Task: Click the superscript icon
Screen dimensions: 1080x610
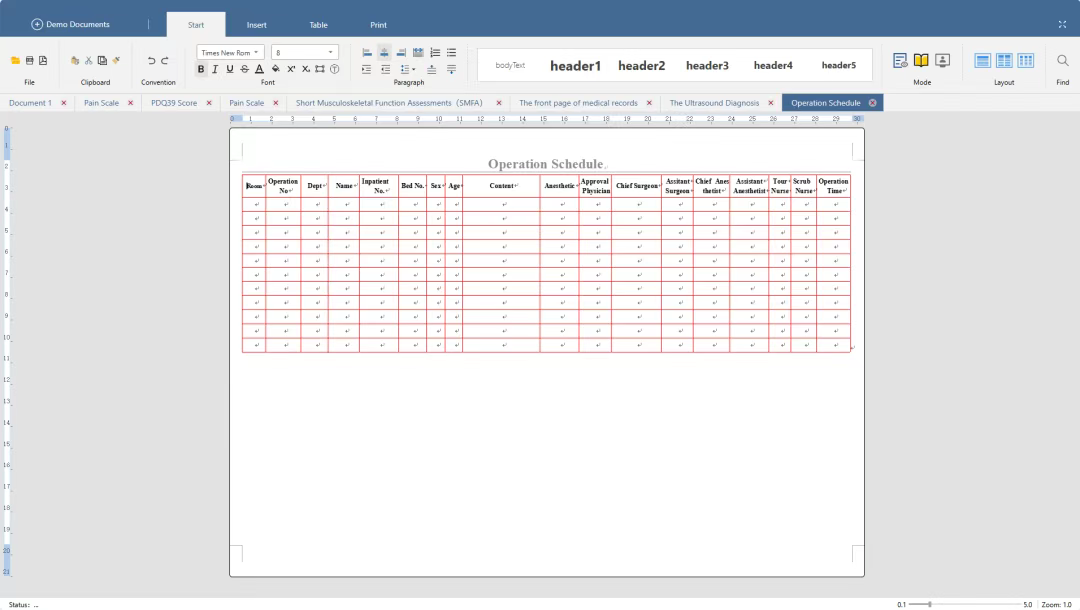Action: [291, 69]
